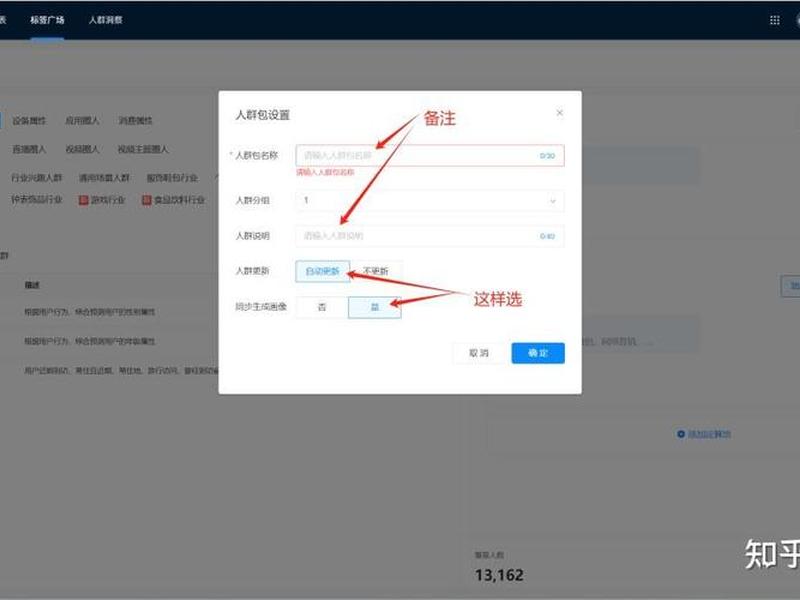This screenshot has width=800, height=600.
Task: Open the 人群分组 dropdown
Action: click(430, 201)
